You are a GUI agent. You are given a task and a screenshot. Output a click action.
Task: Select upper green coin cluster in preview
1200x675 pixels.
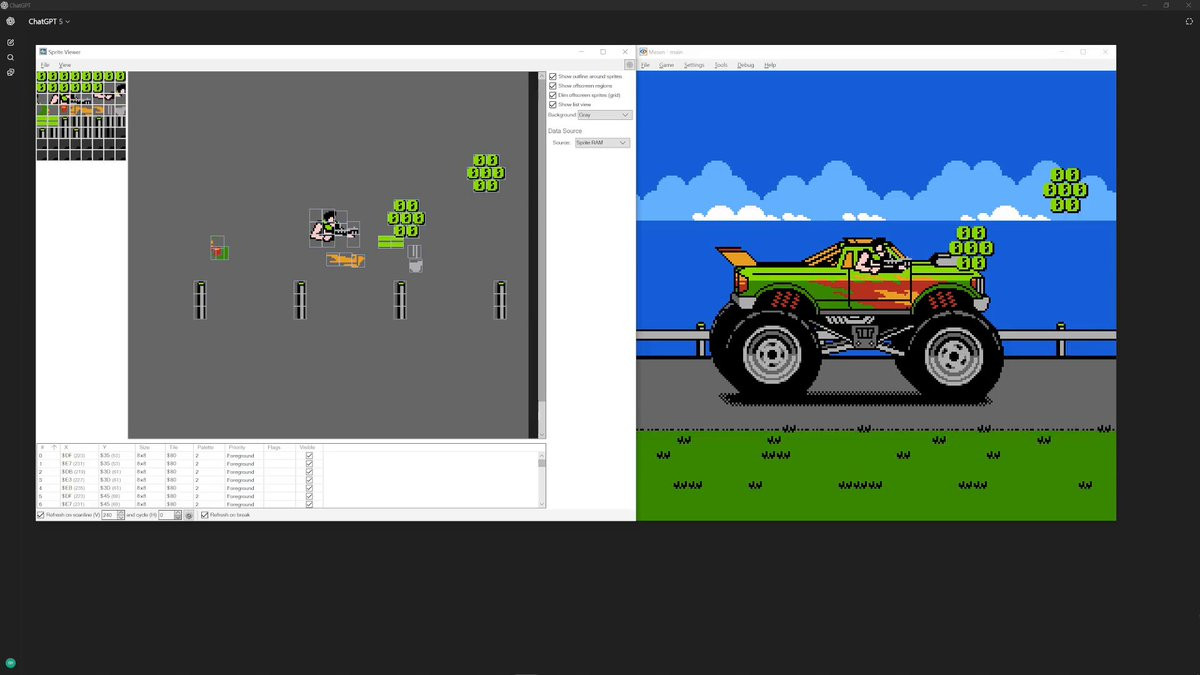tap(486, 172)
